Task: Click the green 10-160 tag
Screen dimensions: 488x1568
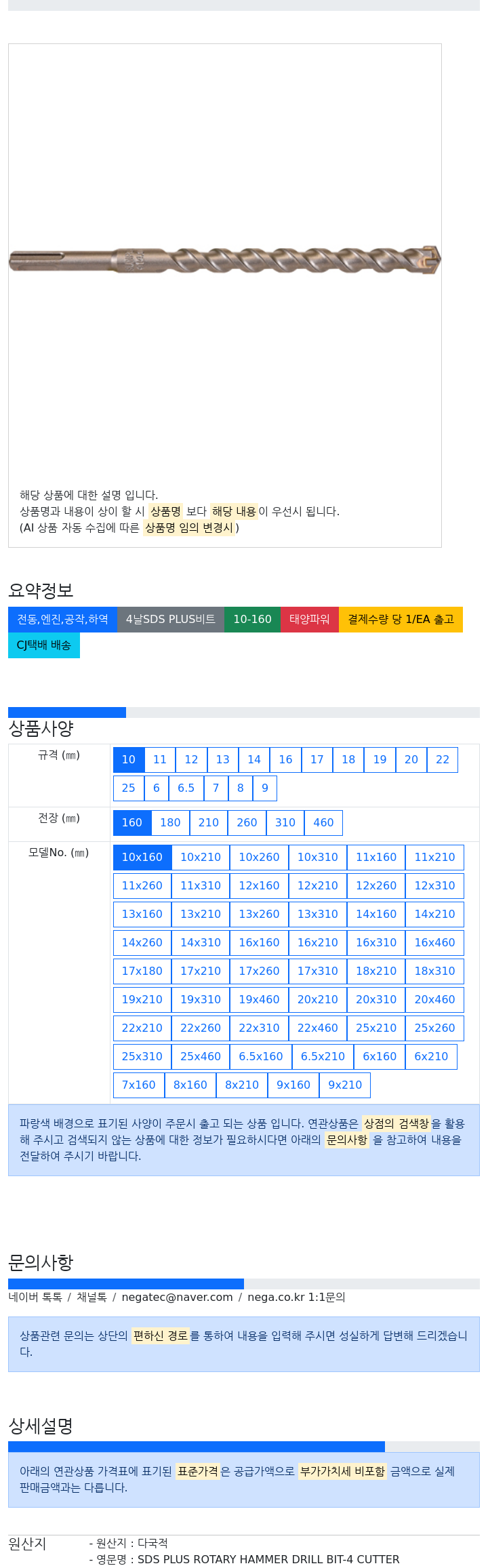Action: click(x=252, y=620)
